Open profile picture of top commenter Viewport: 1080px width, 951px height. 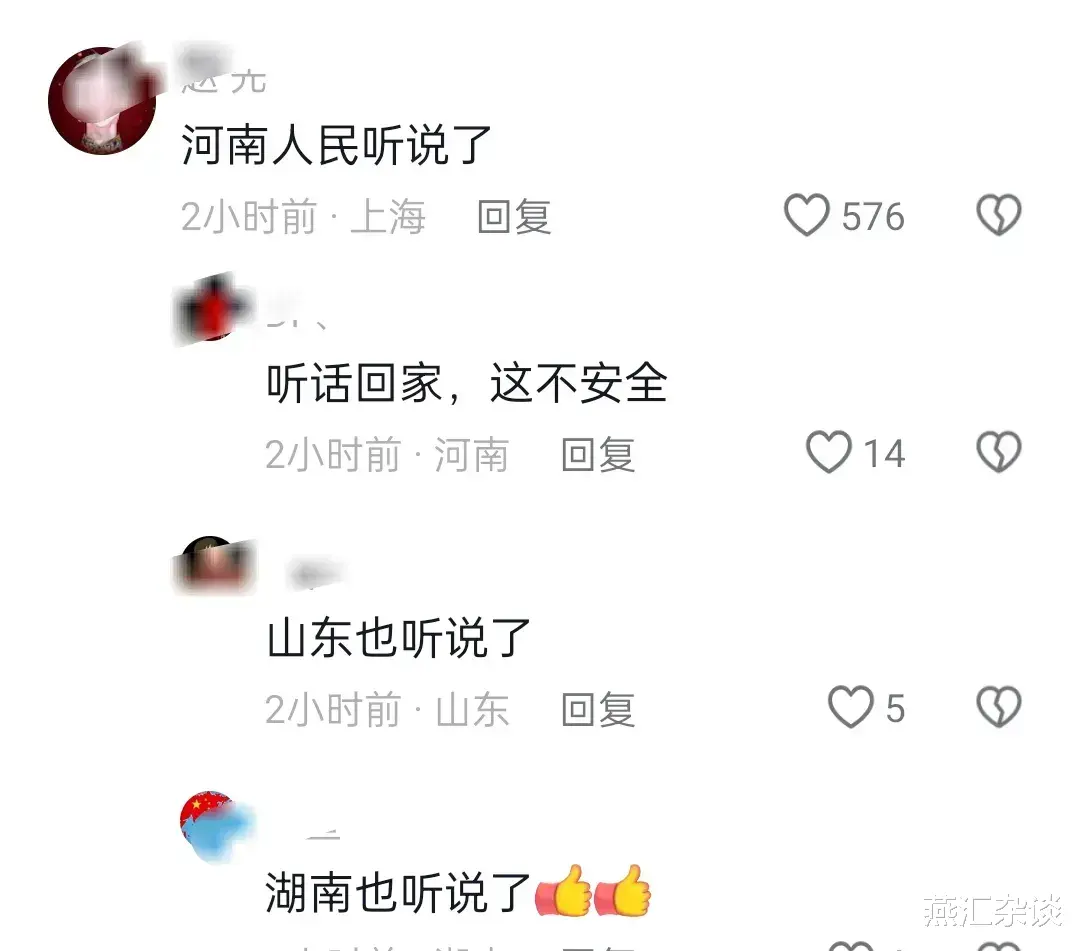102,101
